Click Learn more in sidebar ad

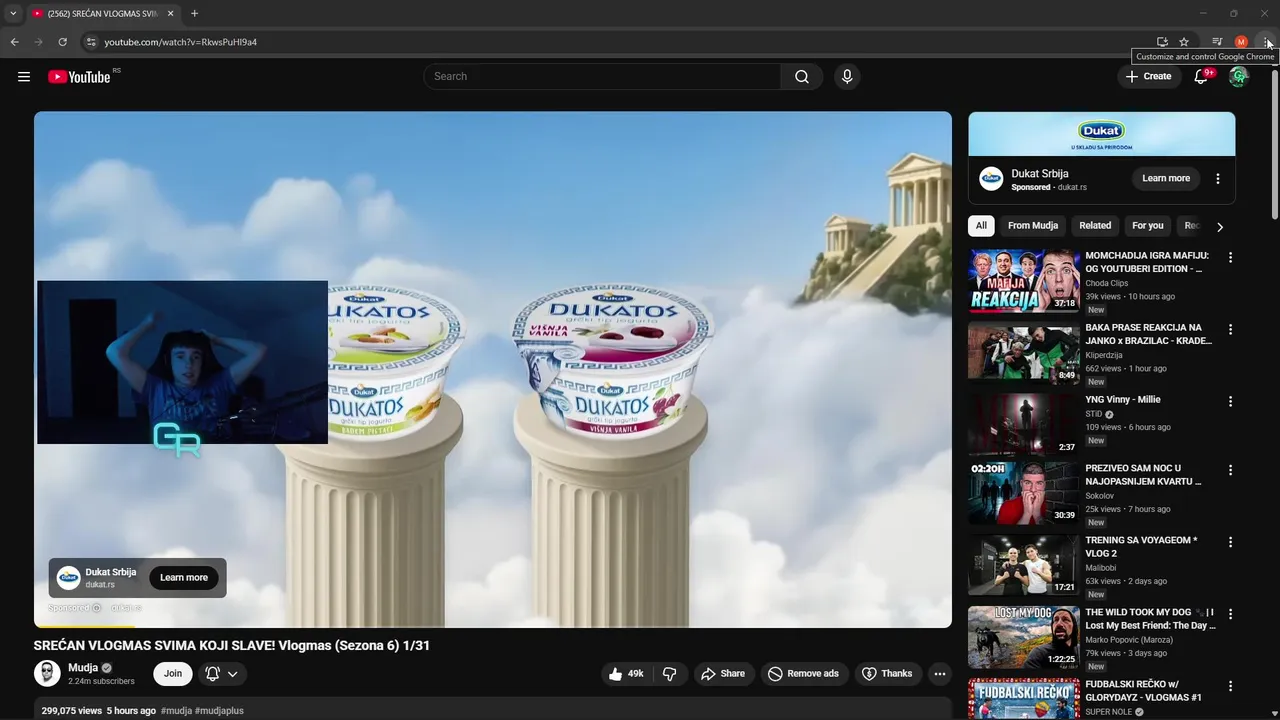point(1166,179)
